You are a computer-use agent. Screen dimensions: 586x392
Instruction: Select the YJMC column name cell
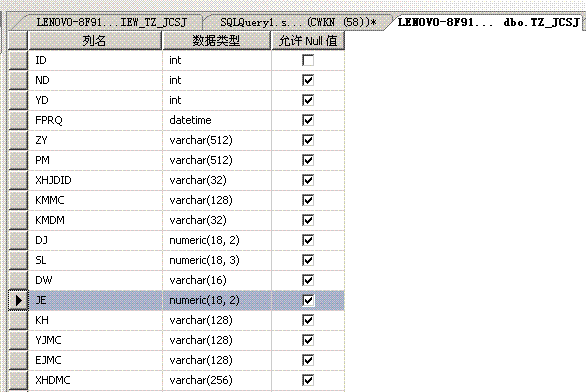(95, 340)
